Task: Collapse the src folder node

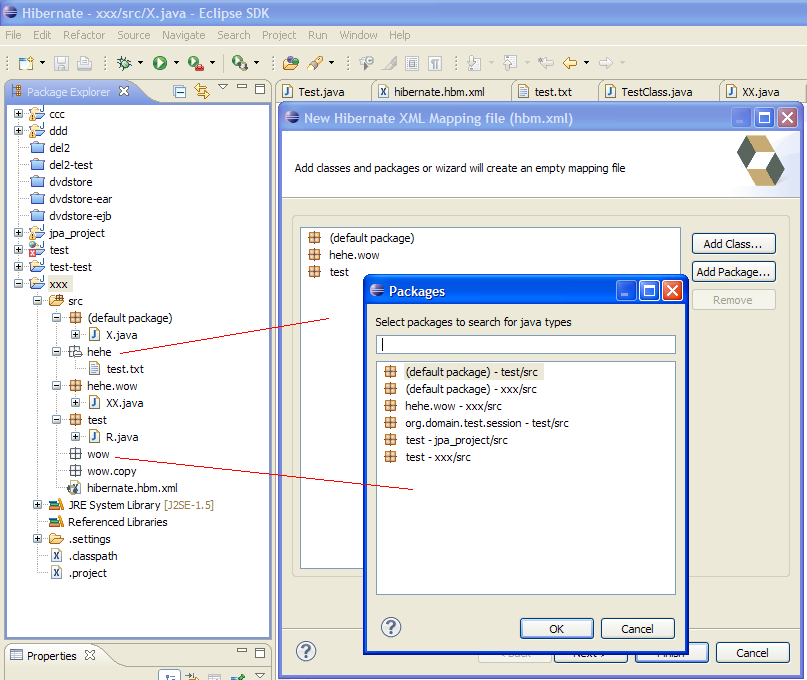Action: (38, 300)
